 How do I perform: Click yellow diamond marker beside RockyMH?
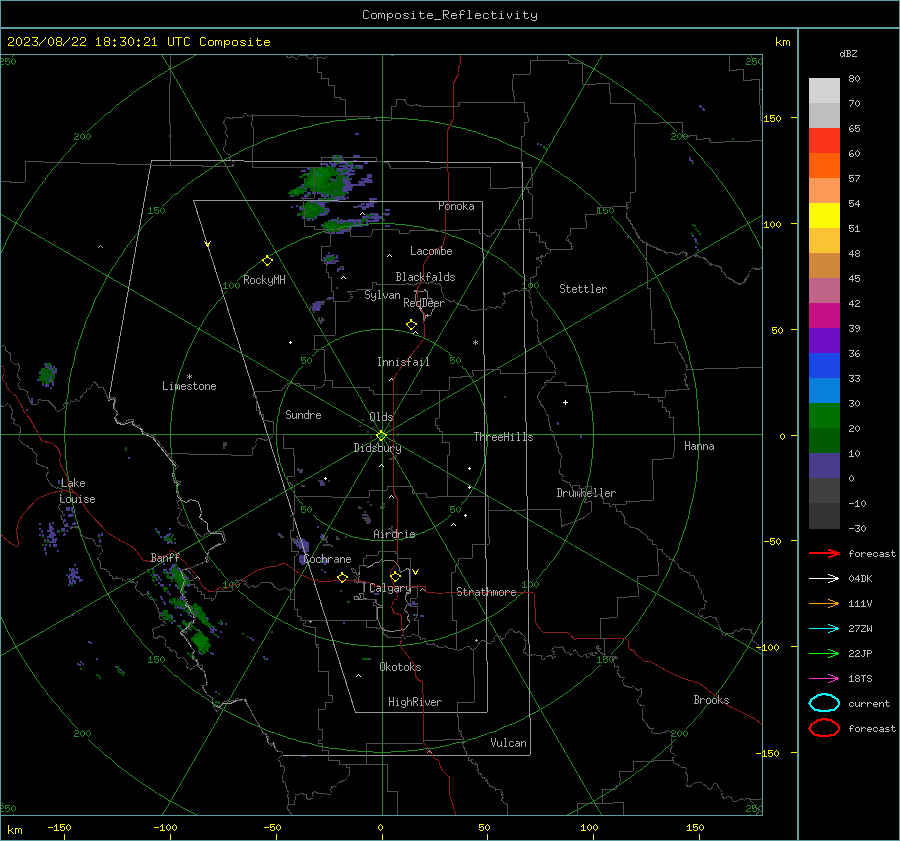267,261
